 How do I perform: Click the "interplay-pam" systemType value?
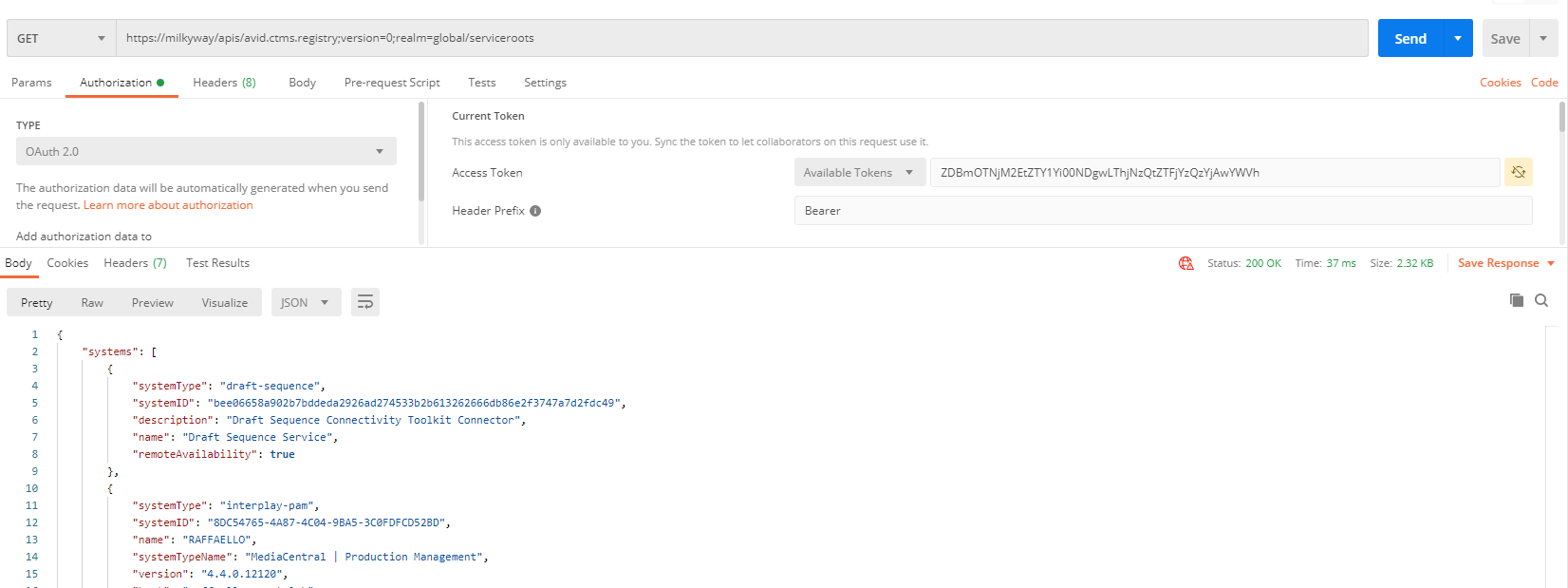pyautogui.click(x=267, y=505)
